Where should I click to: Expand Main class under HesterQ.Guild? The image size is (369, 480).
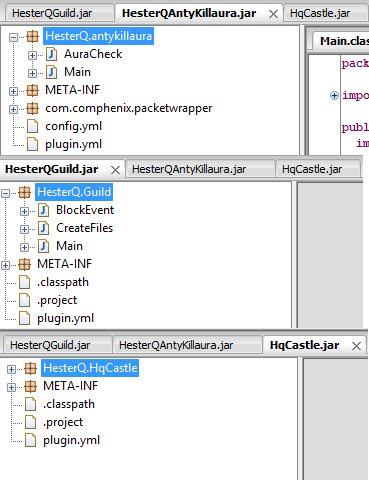[24, 247]
